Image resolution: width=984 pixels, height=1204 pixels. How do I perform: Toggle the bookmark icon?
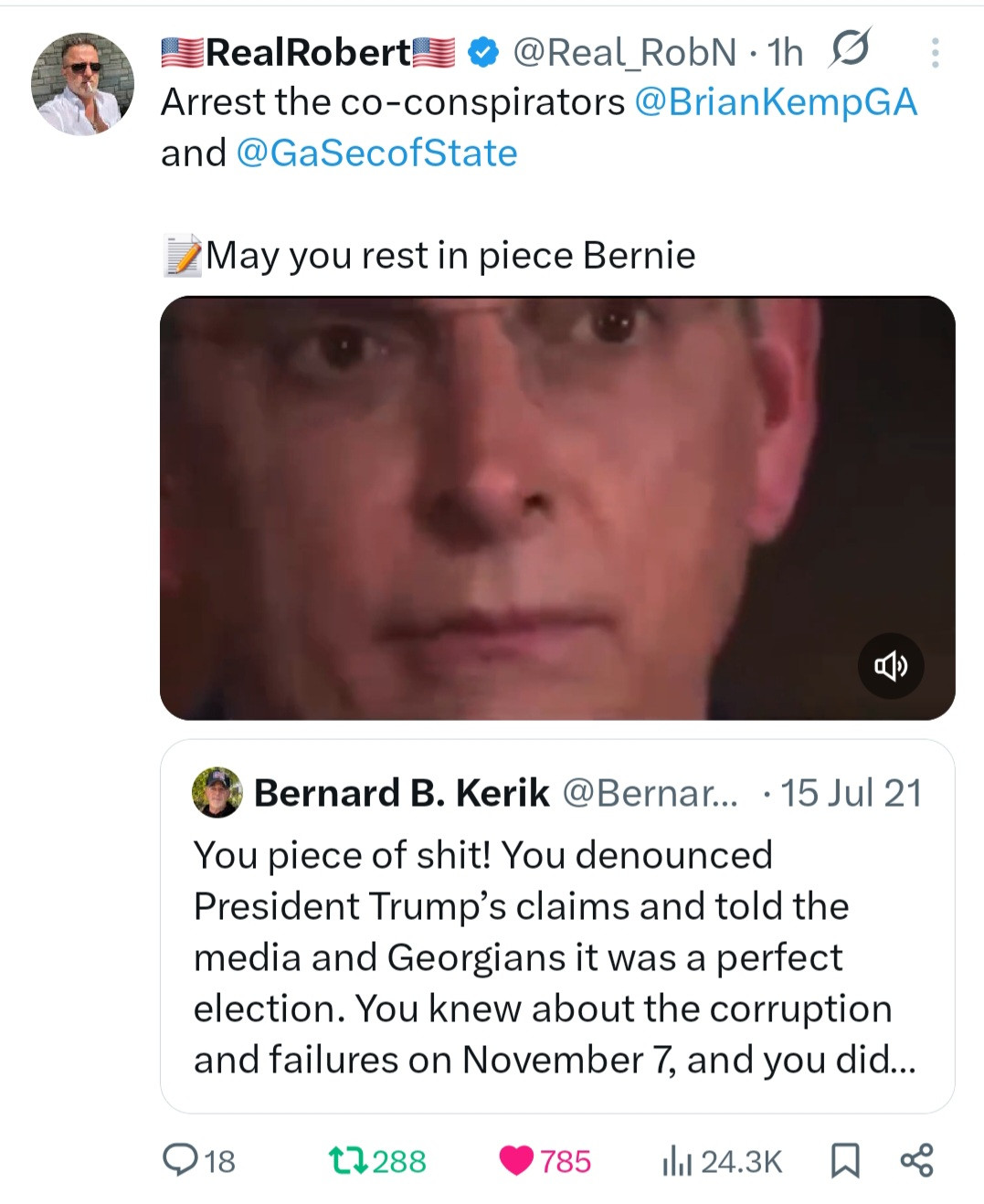click(844, 1160)
